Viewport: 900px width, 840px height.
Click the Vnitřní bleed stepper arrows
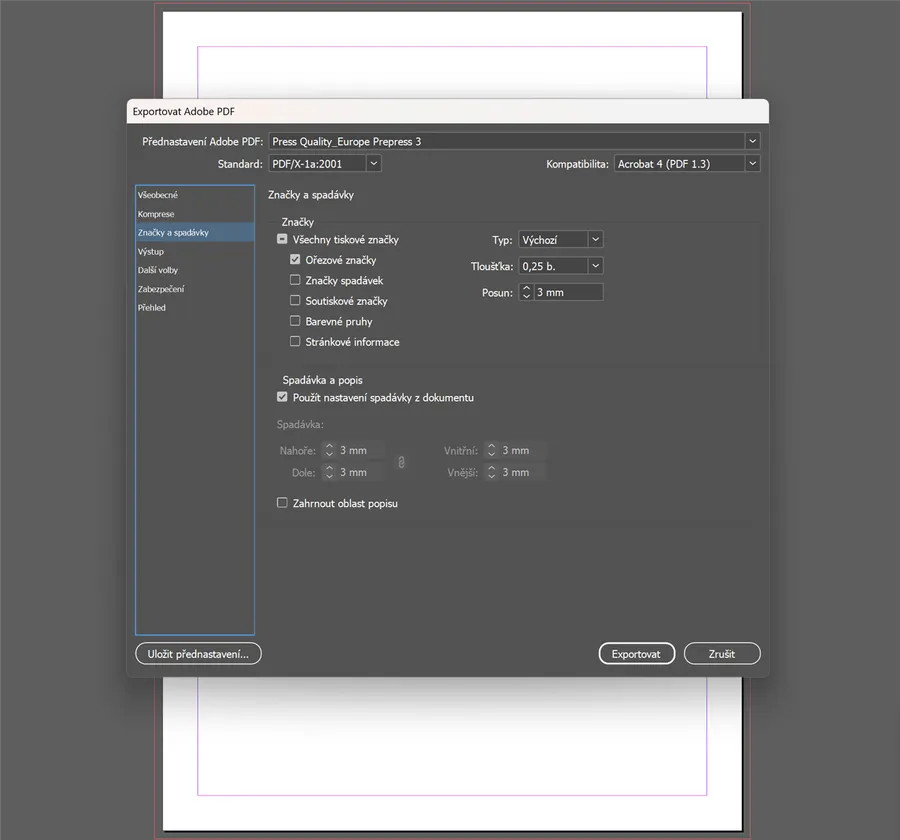coord(491,450)
